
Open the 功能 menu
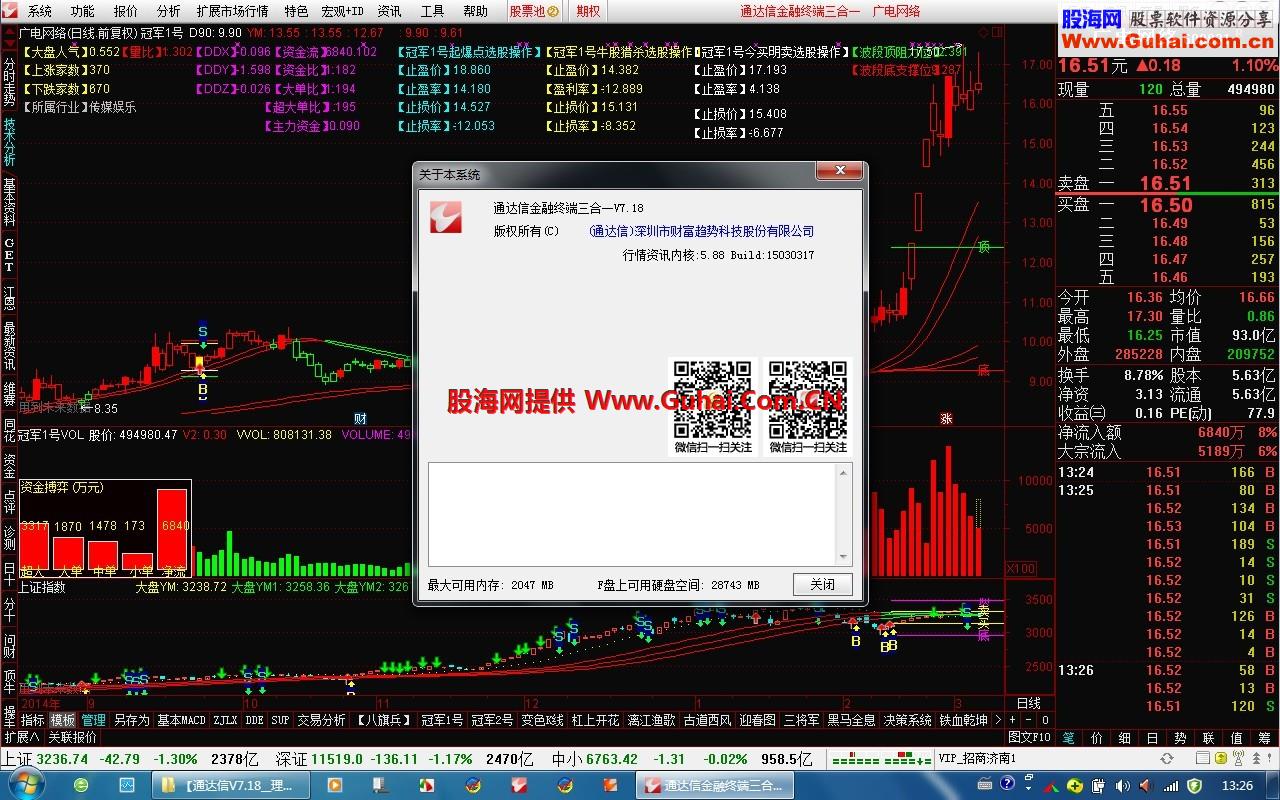82,11
